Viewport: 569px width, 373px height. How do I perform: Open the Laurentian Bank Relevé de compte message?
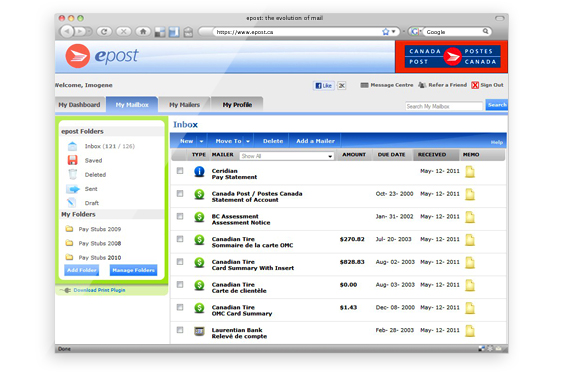239,333
